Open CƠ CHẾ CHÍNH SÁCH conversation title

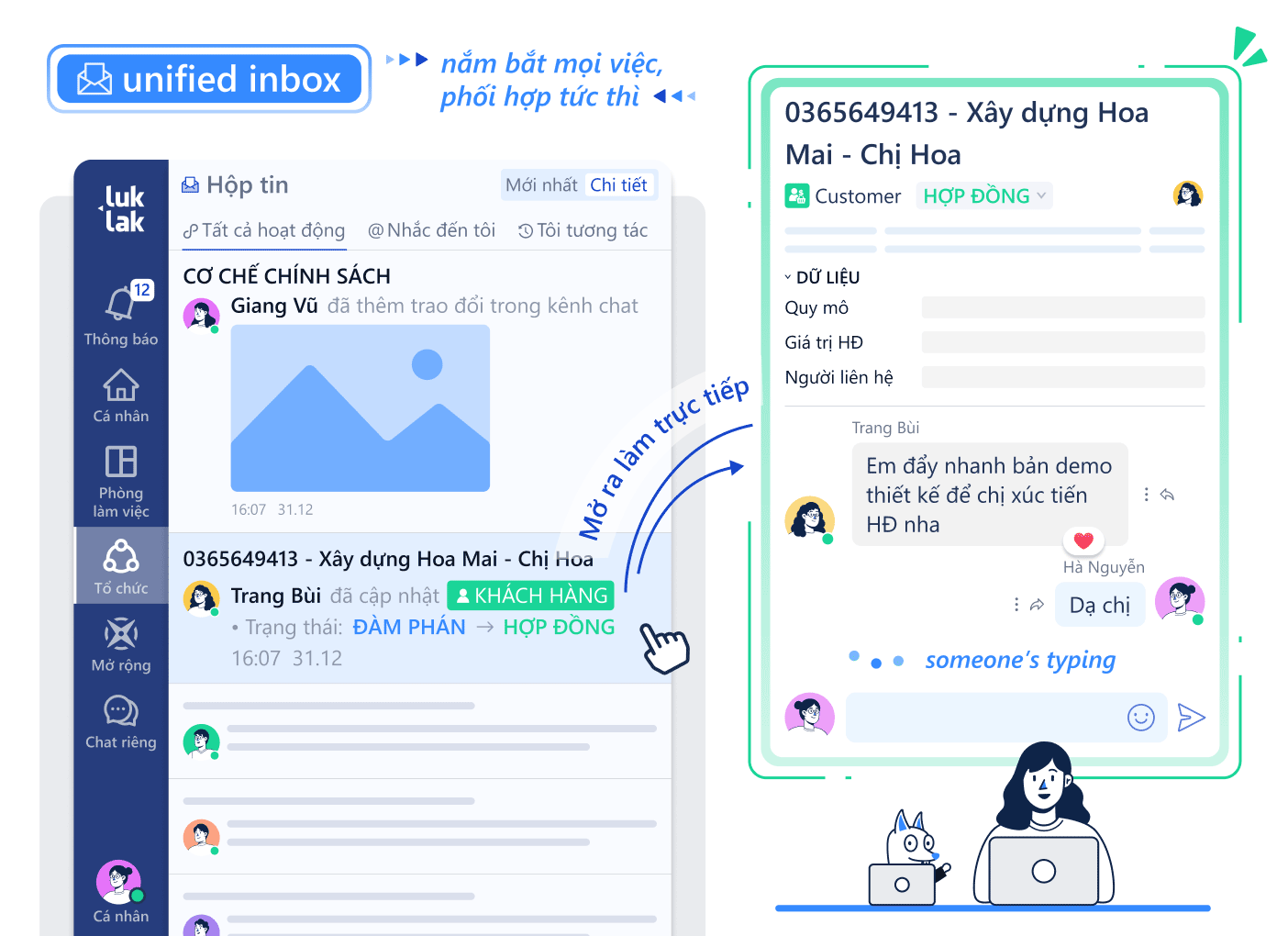tap(287, 276)
